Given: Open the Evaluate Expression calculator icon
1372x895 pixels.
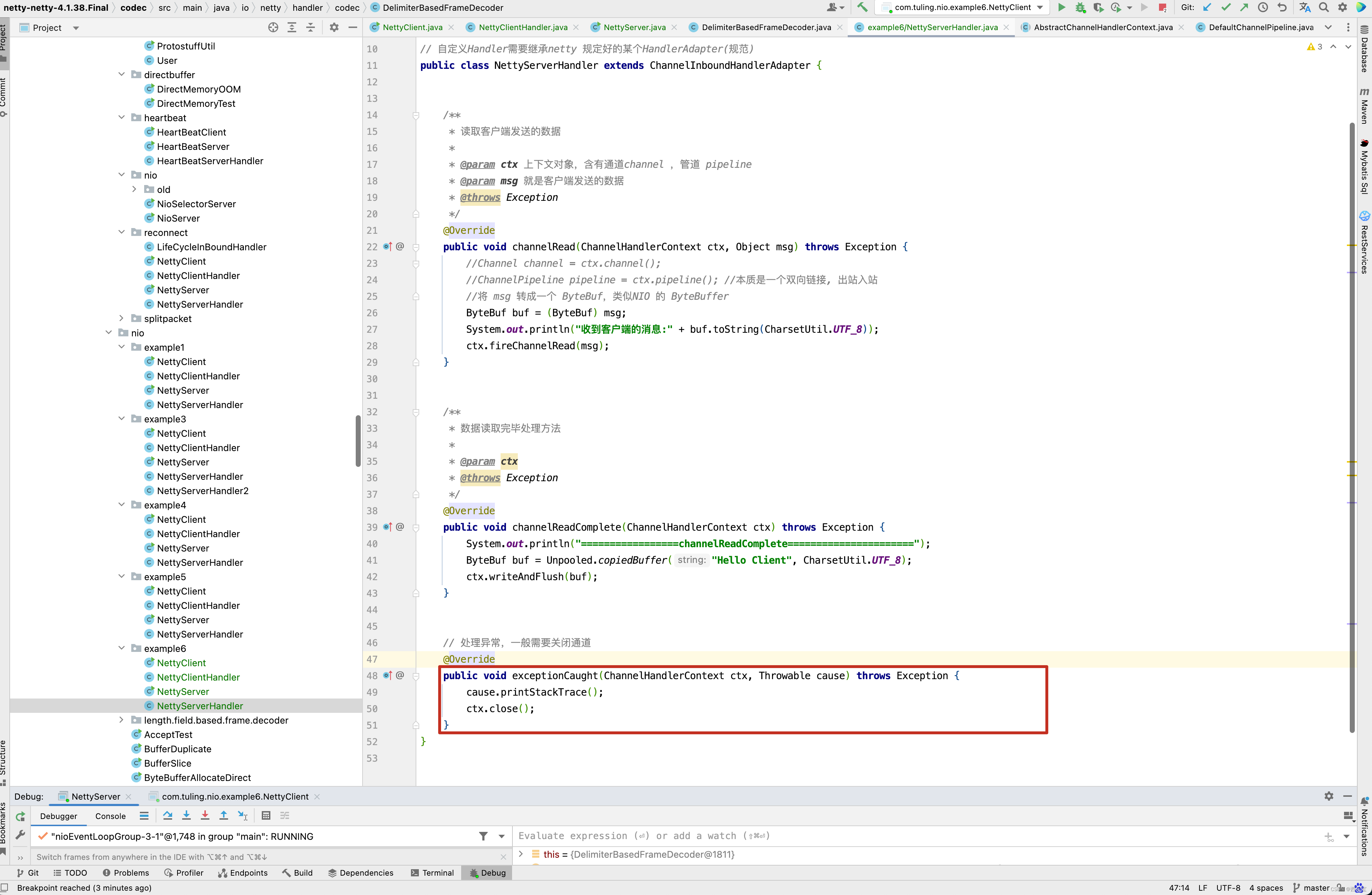Looking at the screenshot, I should (x=266, y=815).
